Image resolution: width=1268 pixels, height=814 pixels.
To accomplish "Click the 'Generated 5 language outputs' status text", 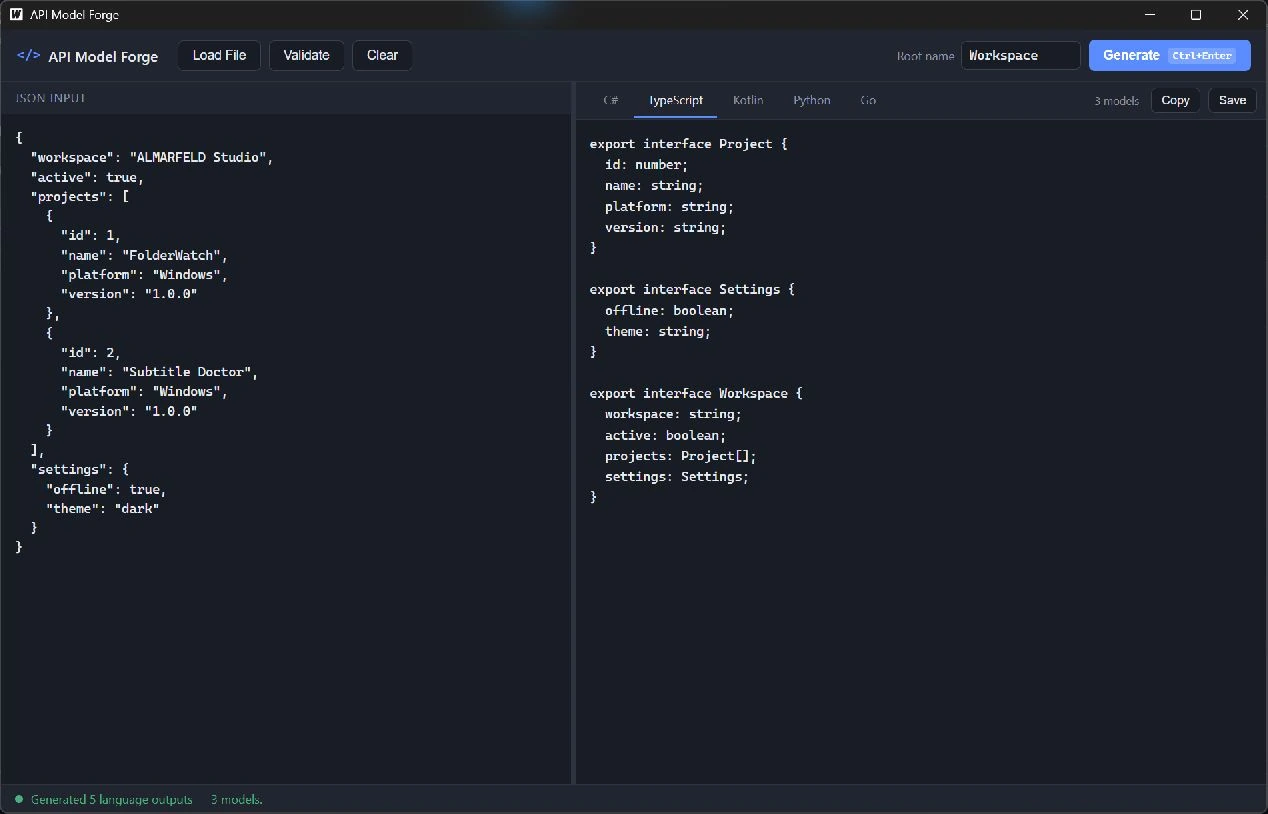I will tap(112, 800).
